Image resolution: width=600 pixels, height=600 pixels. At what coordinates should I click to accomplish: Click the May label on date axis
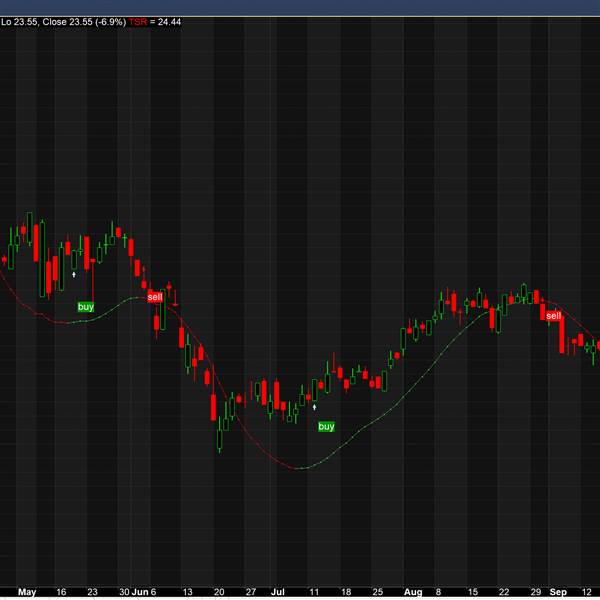(27, 592)
